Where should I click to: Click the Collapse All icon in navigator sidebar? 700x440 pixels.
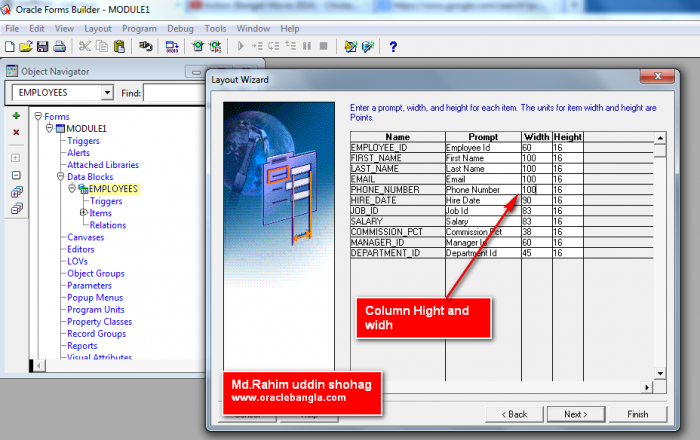pos(17,208)
